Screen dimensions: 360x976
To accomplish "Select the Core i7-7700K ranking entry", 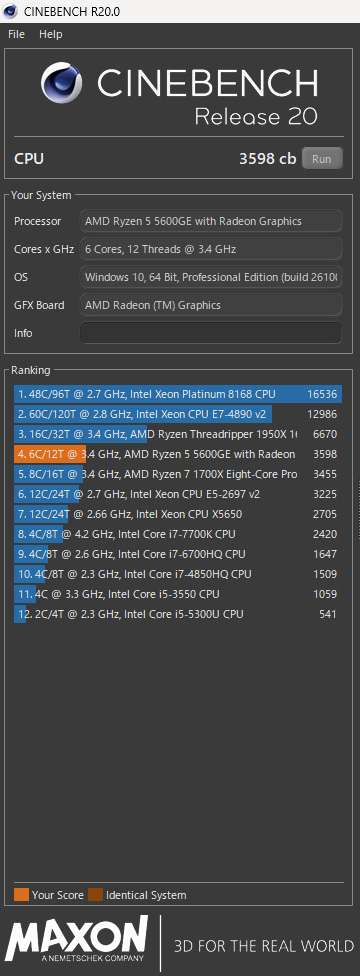I will pos(178,534).
